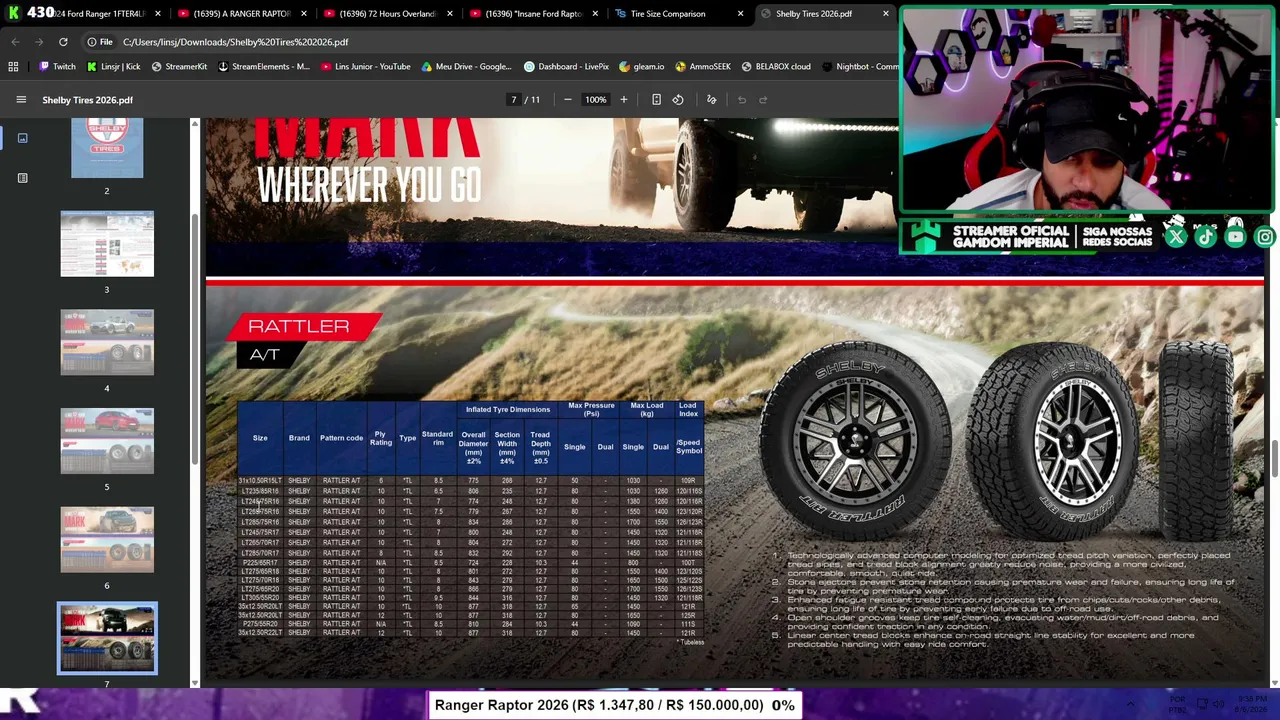Viewport: 1280px width, 720px height.
Task: Jump to page 5 thumbnail
Action: pos(107,441)
